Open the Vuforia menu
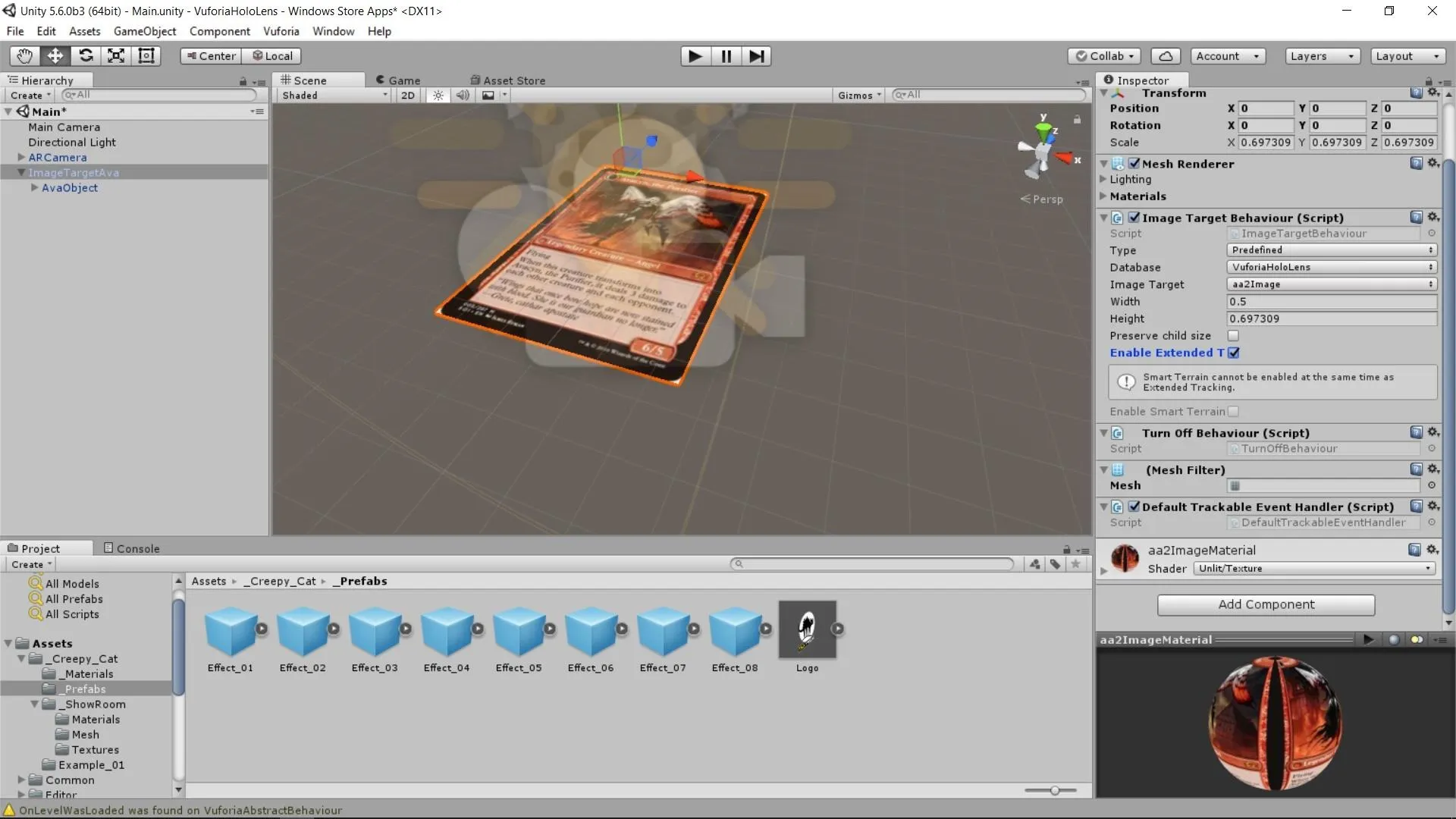1456x819 pixels. click(x=281, y=31)
